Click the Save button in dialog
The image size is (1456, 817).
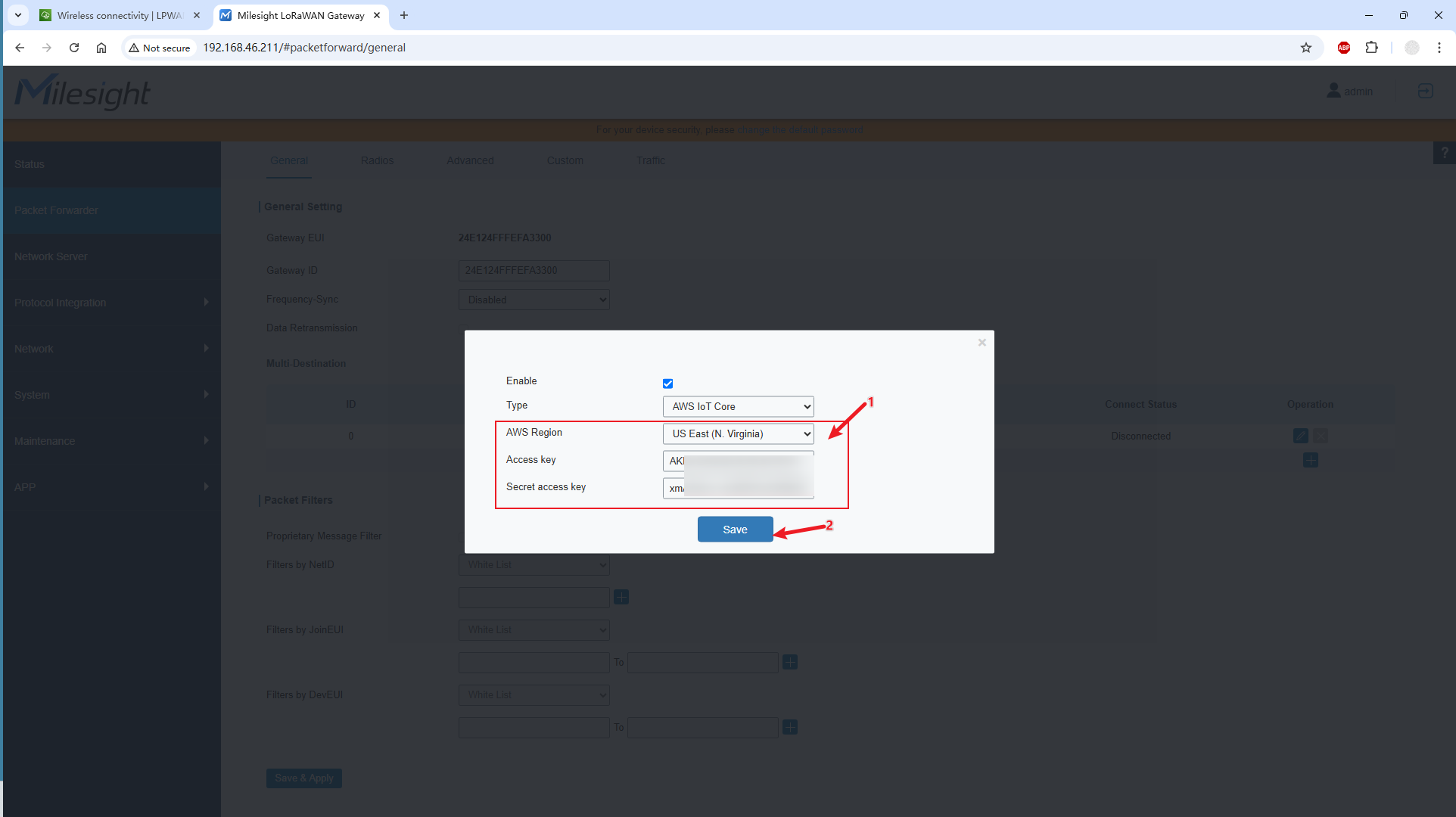tap(735, 530)
